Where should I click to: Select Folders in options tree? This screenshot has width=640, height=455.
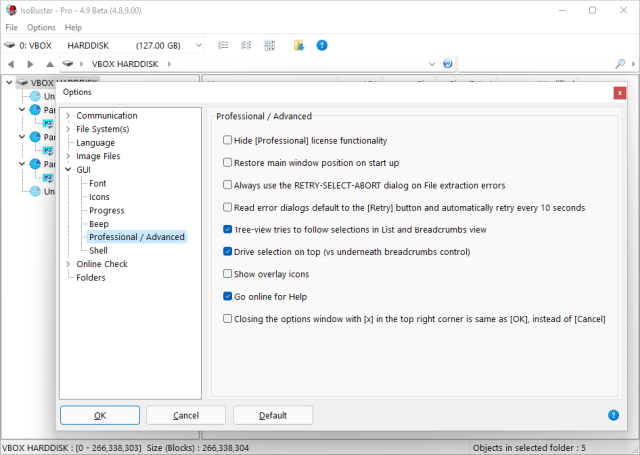[91, 277]
